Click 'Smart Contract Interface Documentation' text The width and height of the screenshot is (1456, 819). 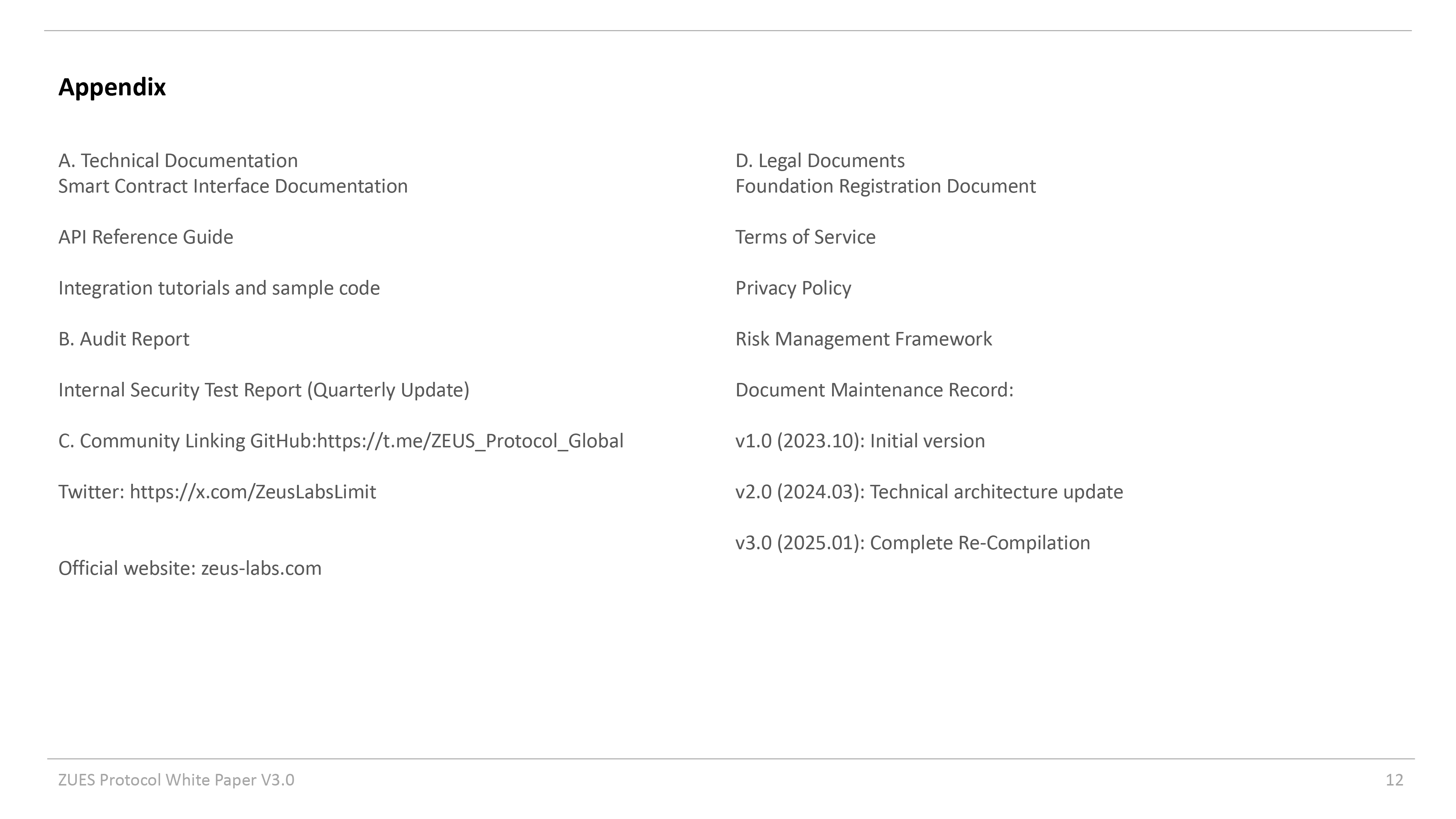pyautogui.click(x=233, y=186)
